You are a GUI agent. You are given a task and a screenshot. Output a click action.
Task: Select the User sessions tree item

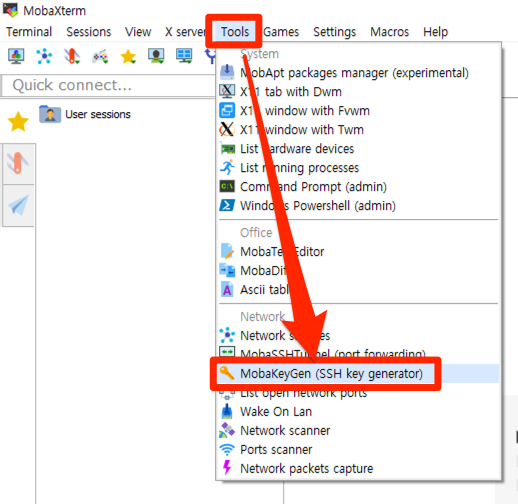[x=85, y=114]
